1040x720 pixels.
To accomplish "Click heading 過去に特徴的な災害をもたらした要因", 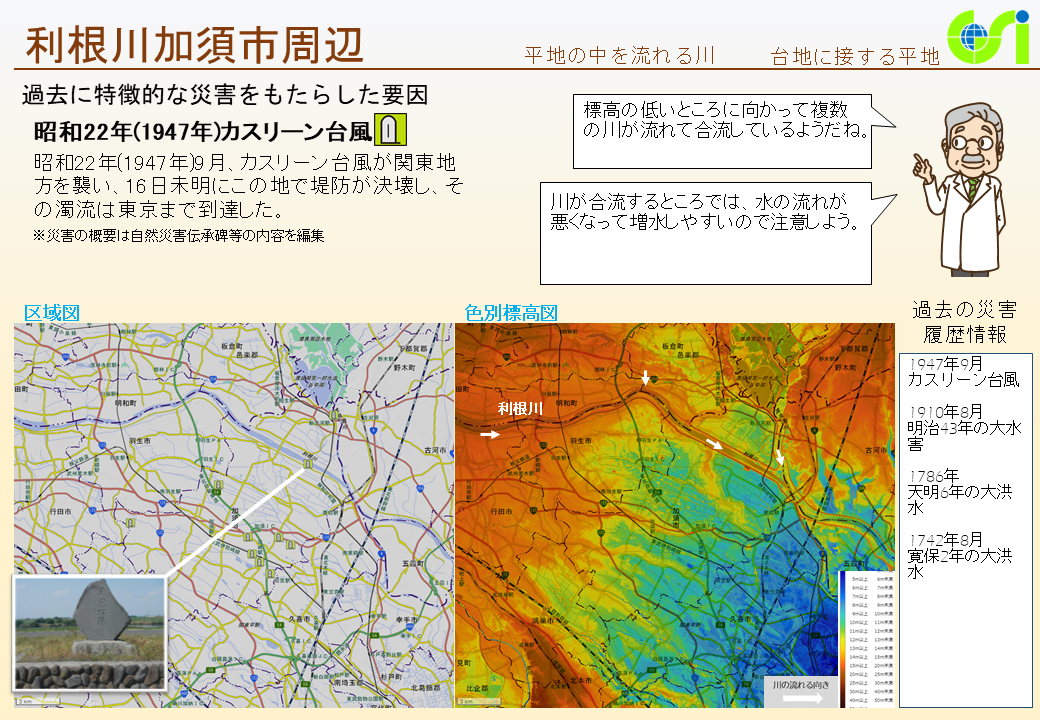I will pyautogui.click(x=225, y=95).
